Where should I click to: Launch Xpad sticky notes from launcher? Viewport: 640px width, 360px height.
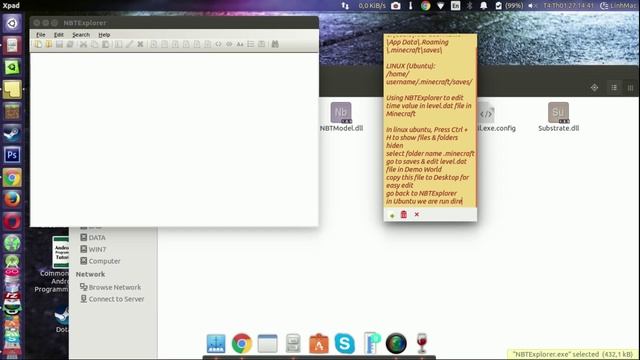tap(12, 89)
